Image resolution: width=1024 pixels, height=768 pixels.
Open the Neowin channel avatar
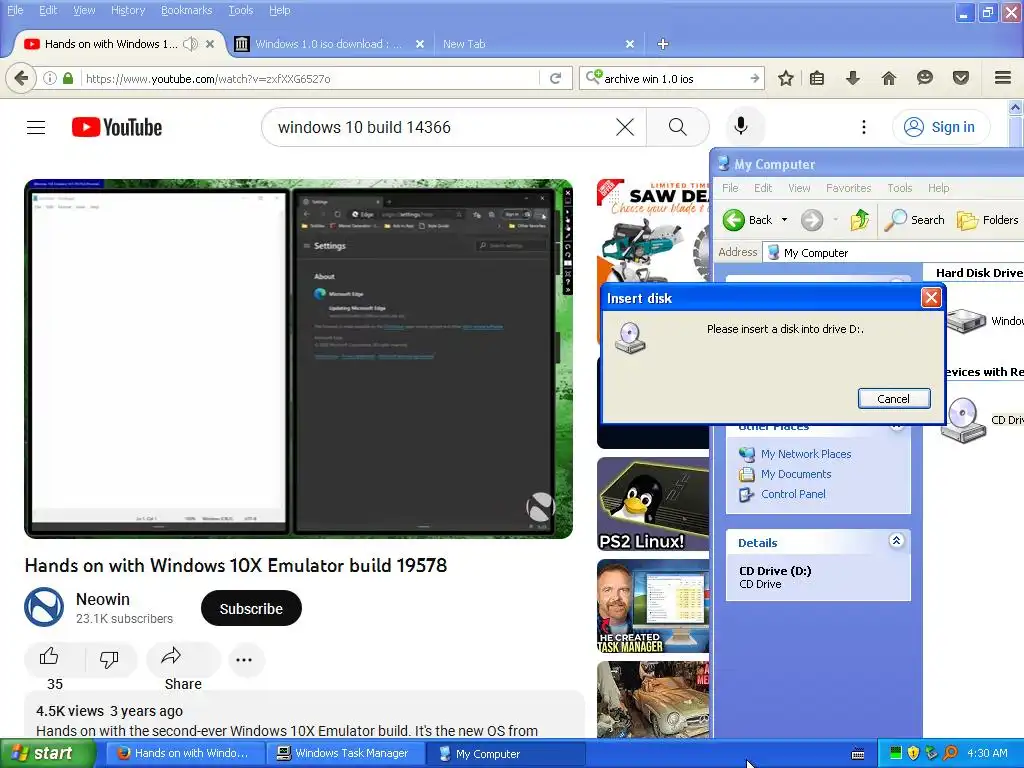44,607
